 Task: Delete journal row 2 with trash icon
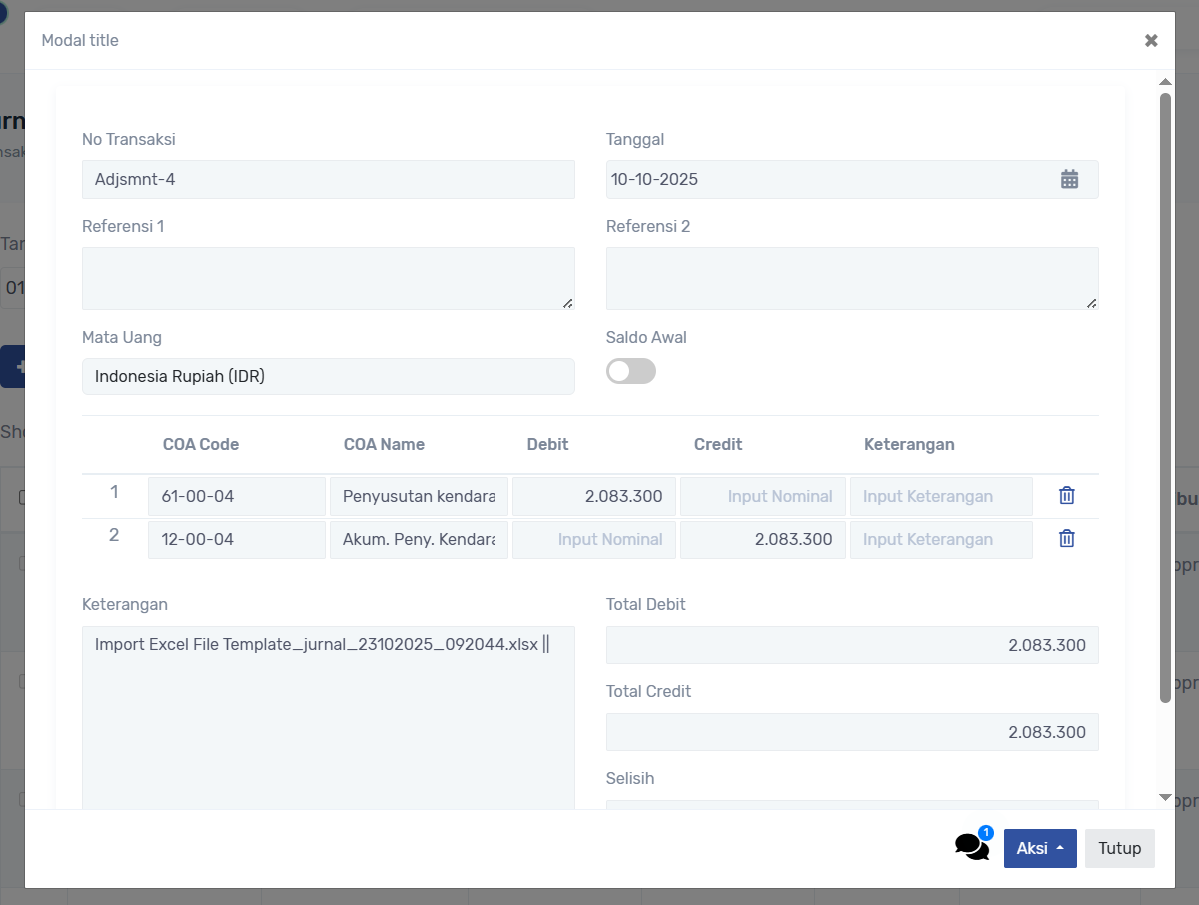(1067, 539)
